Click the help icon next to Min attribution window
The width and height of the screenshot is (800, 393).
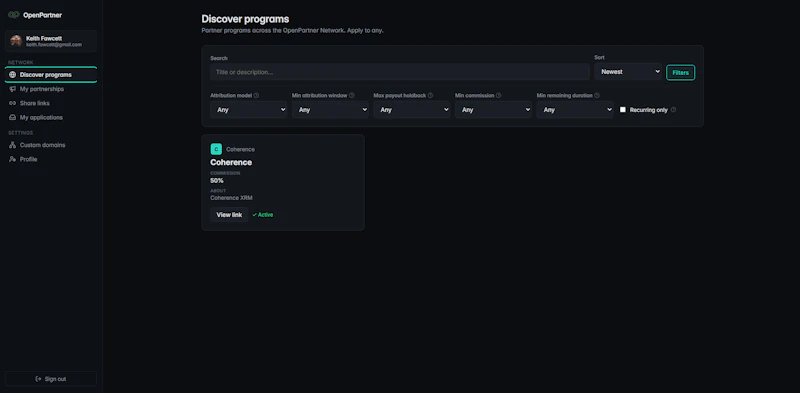pos(352,95)
